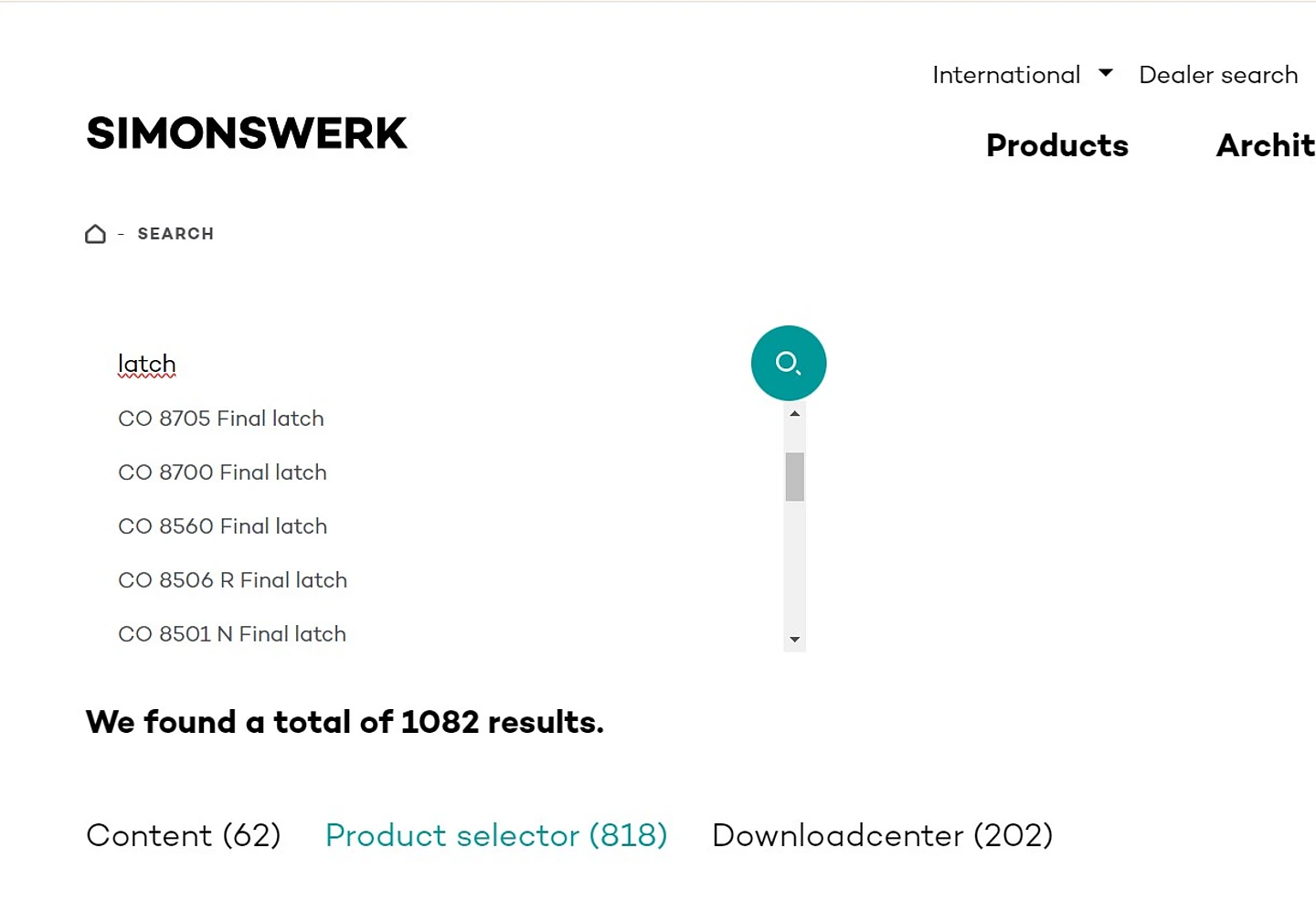The width and height of the screenshot is (1316, 901).
Task: Click suggestion list scroll down arrow
Action: (794, 640)
